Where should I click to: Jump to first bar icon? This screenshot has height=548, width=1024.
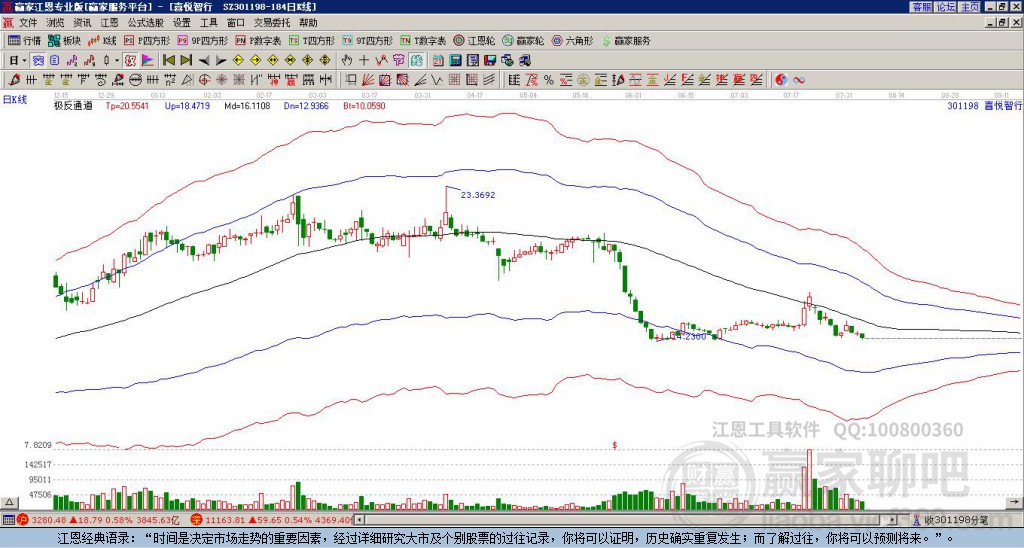click(x=168, y=61)
